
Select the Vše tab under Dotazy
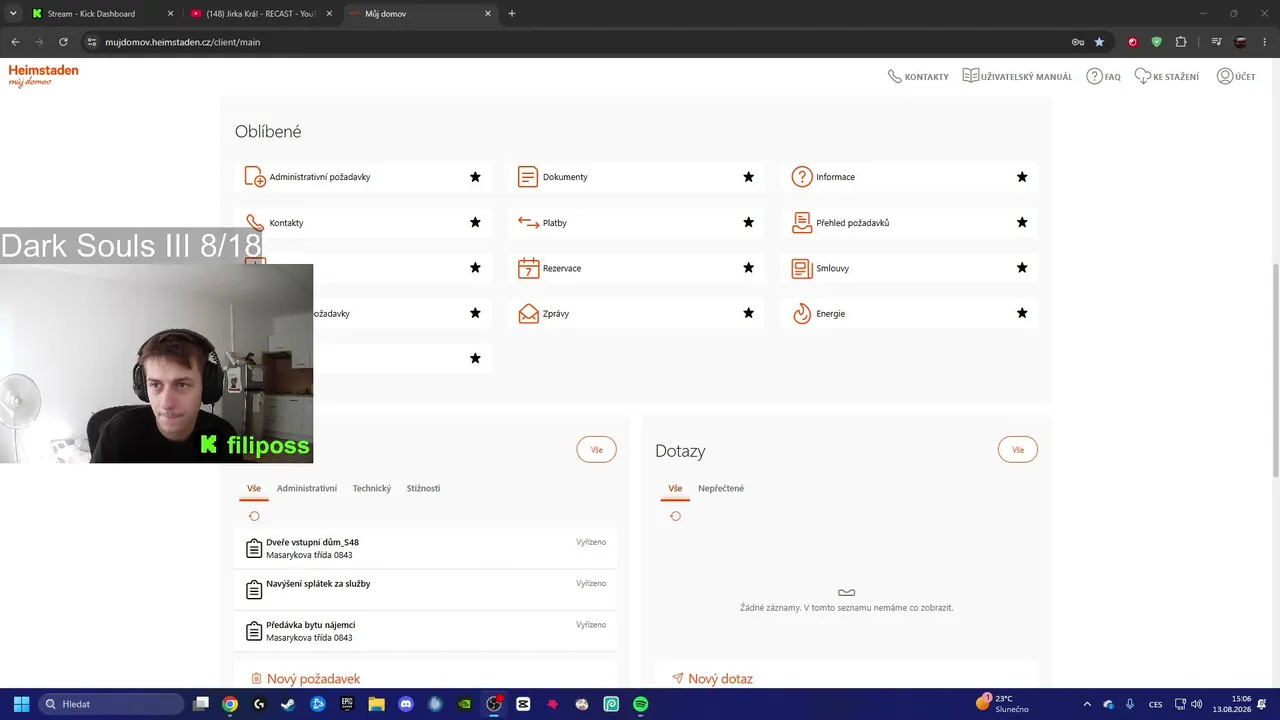(x=675, y=489)
